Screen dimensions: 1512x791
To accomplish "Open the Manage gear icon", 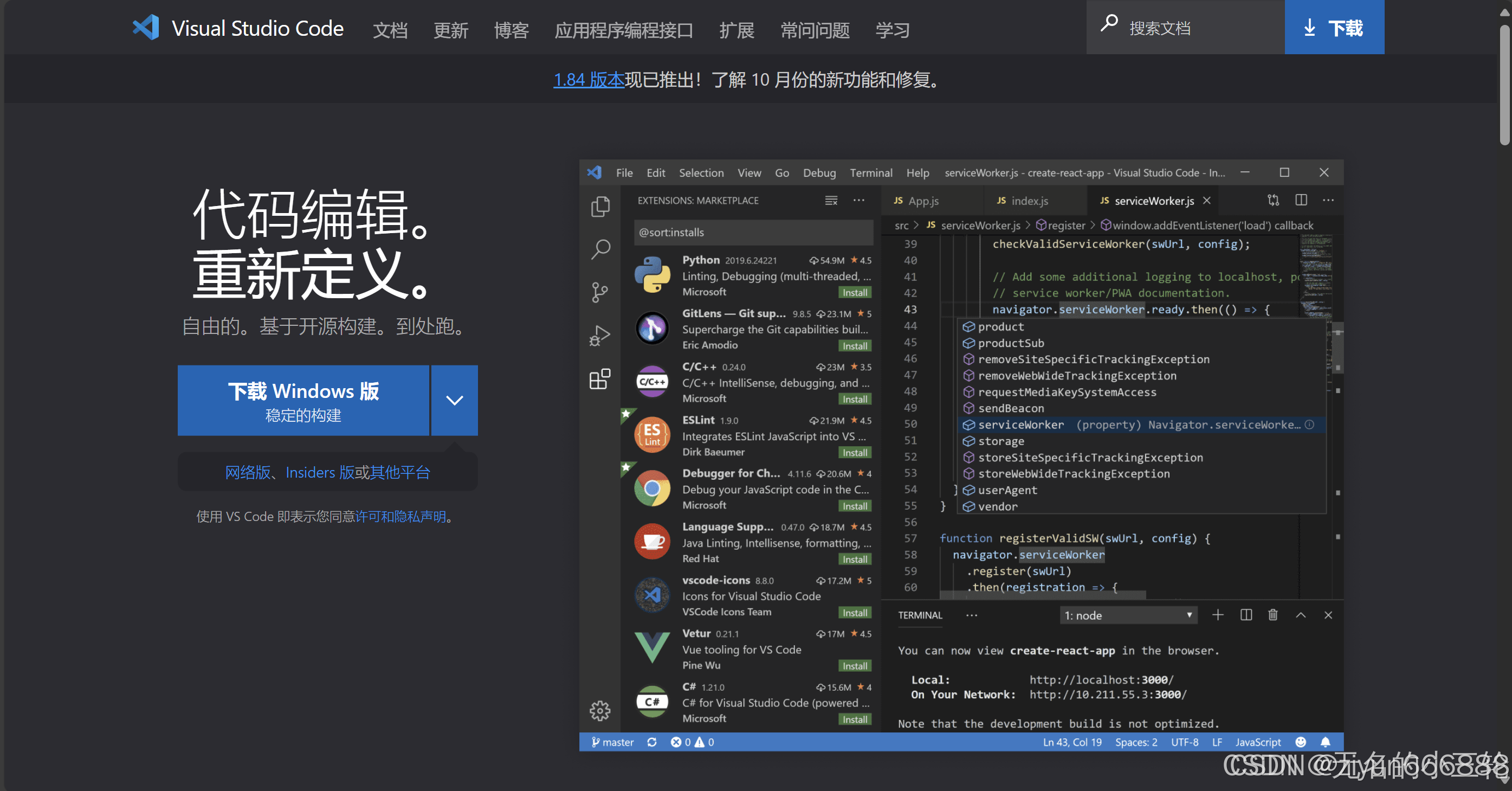I will pyautogui.click(x=600, y=711).
